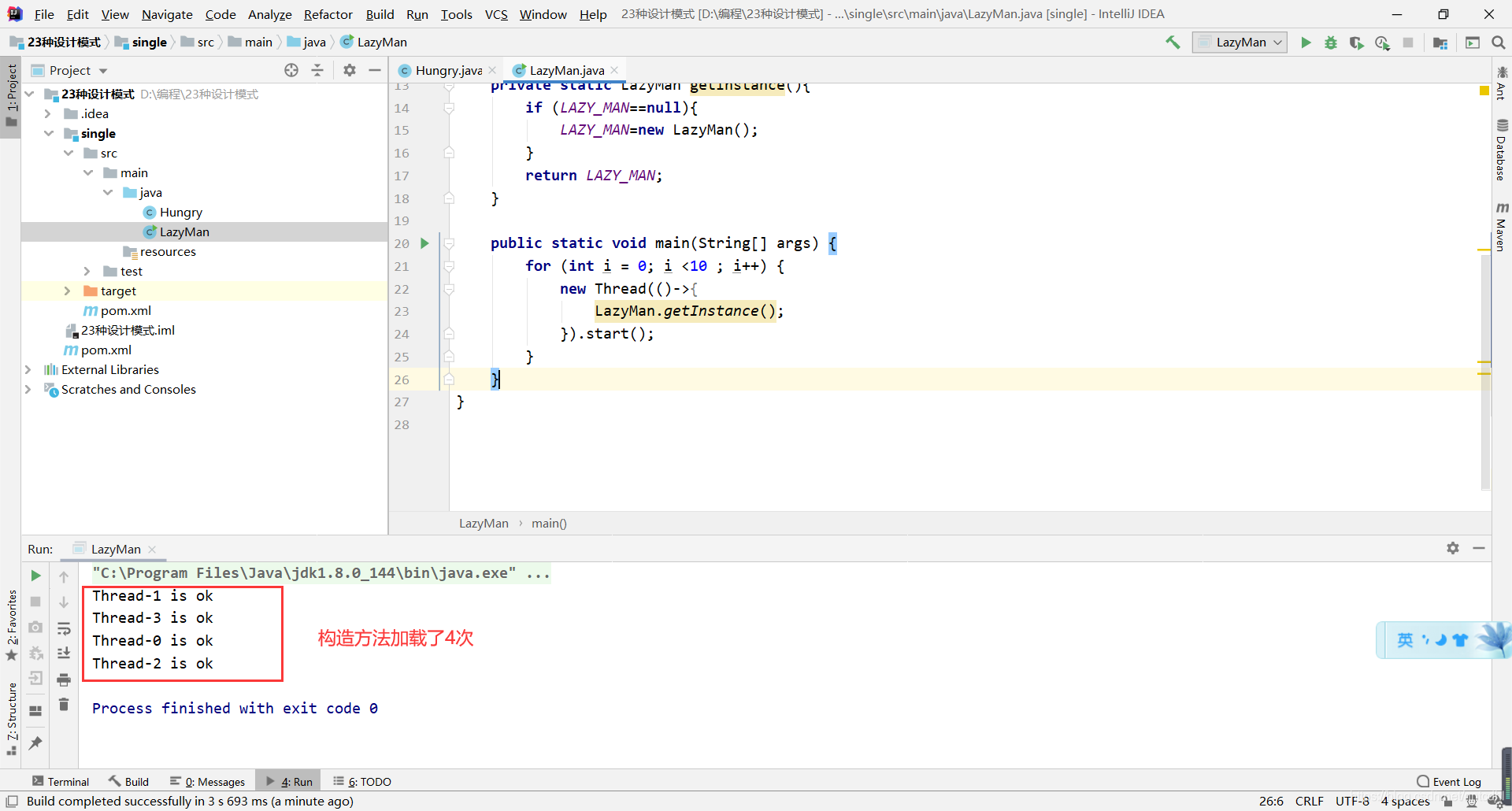Click the UTF-8 encoding status widget
Screen dimensions: 1512x811
click(1352, 801)
